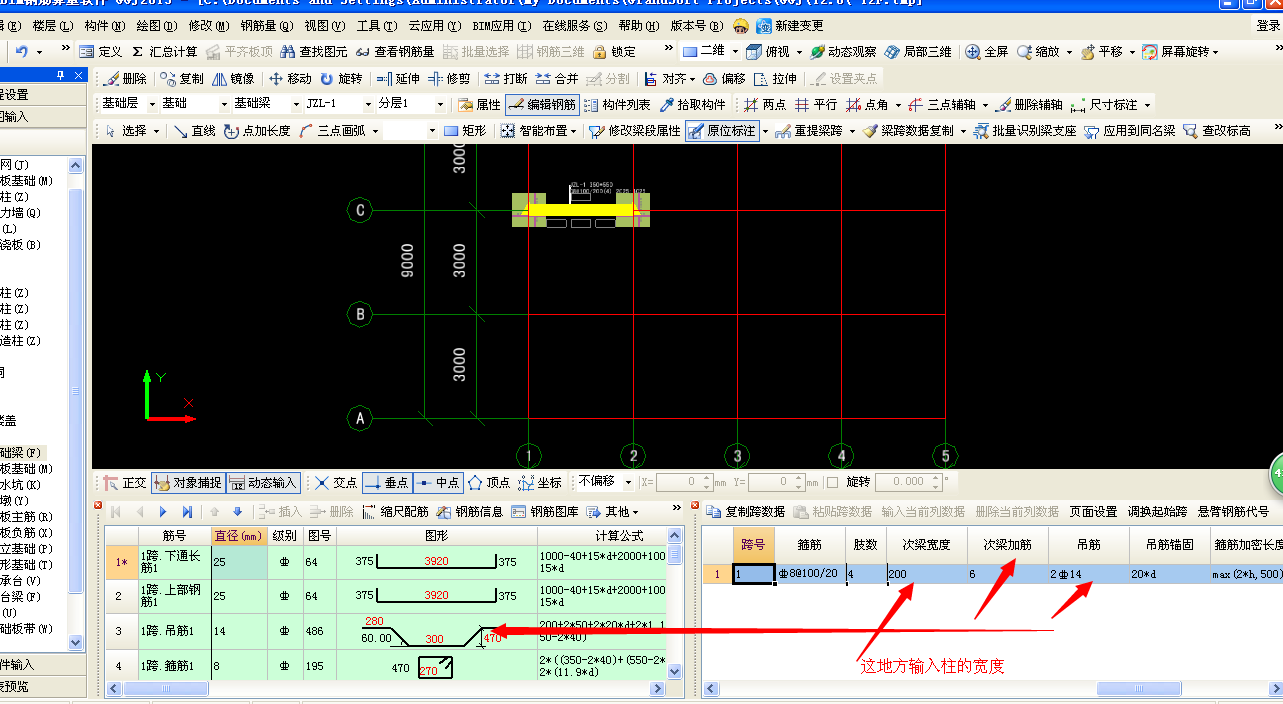
Task: Click 页面设置 page setup button
Action: [x=1093, y=512]
